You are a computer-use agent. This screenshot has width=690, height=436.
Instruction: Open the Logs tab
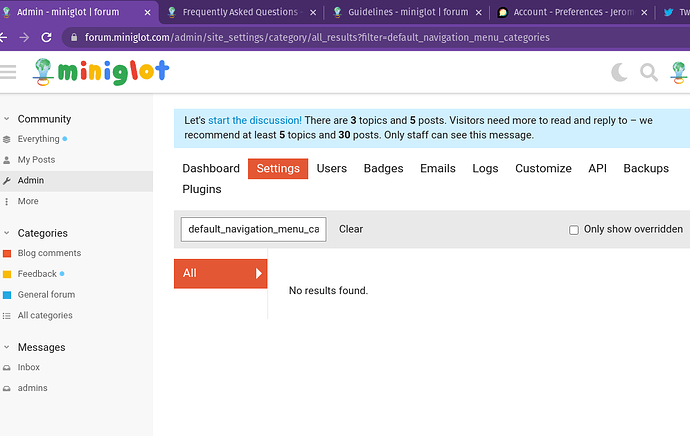(x=485, y=169)
